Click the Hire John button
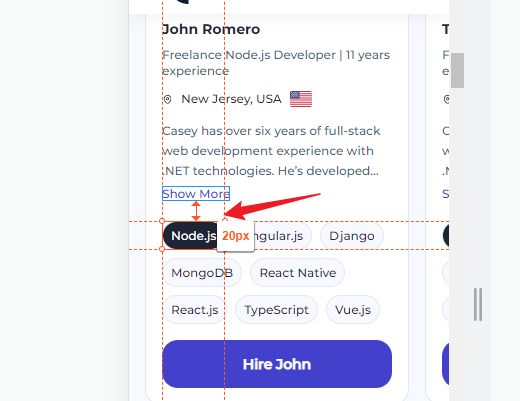 pos(277,364)
